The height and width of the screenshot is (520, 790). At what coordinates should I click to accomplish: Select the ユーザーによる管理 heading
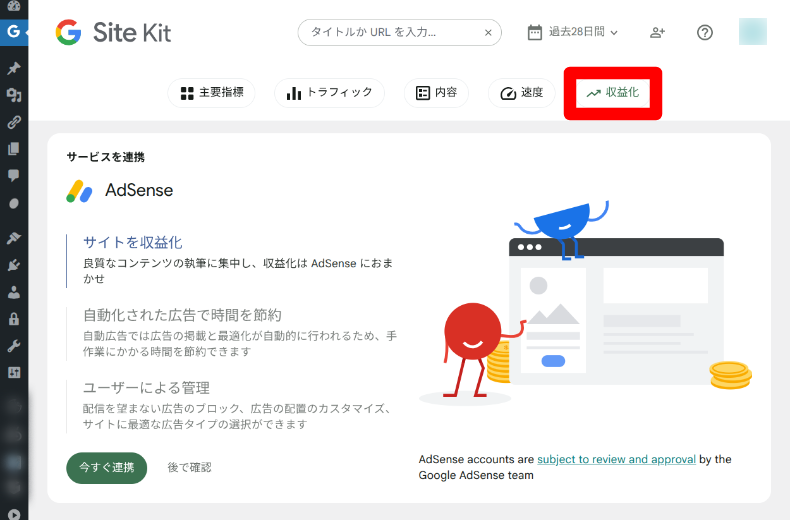(x=146, y=387)
